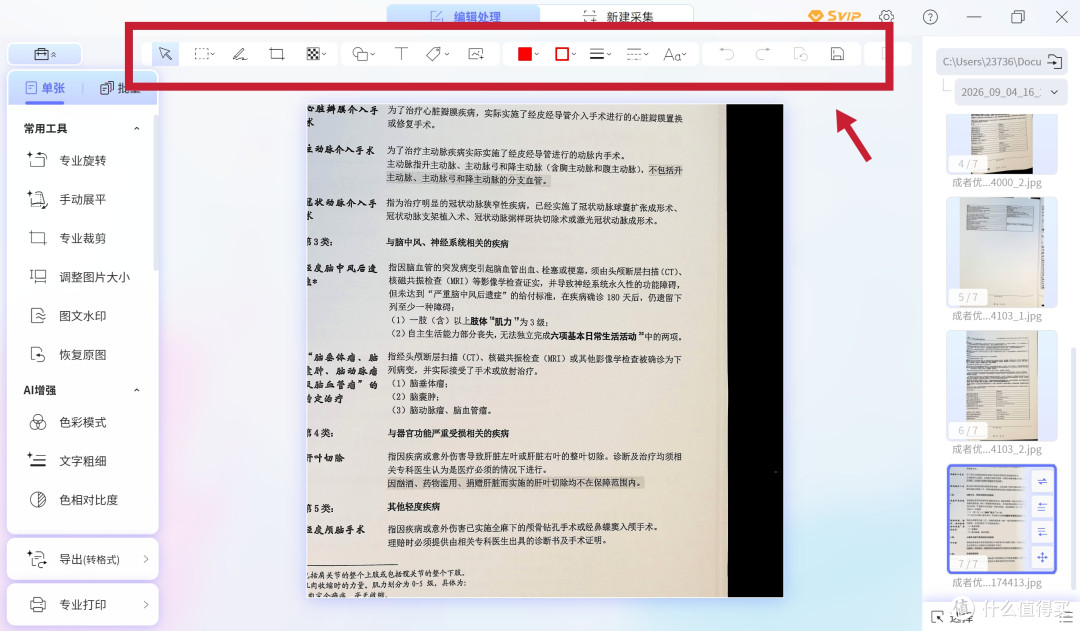This screenshot has height=631, width=1080.
Task: Collapse the 常用工具 section
Action: click(x=136, y=129)
